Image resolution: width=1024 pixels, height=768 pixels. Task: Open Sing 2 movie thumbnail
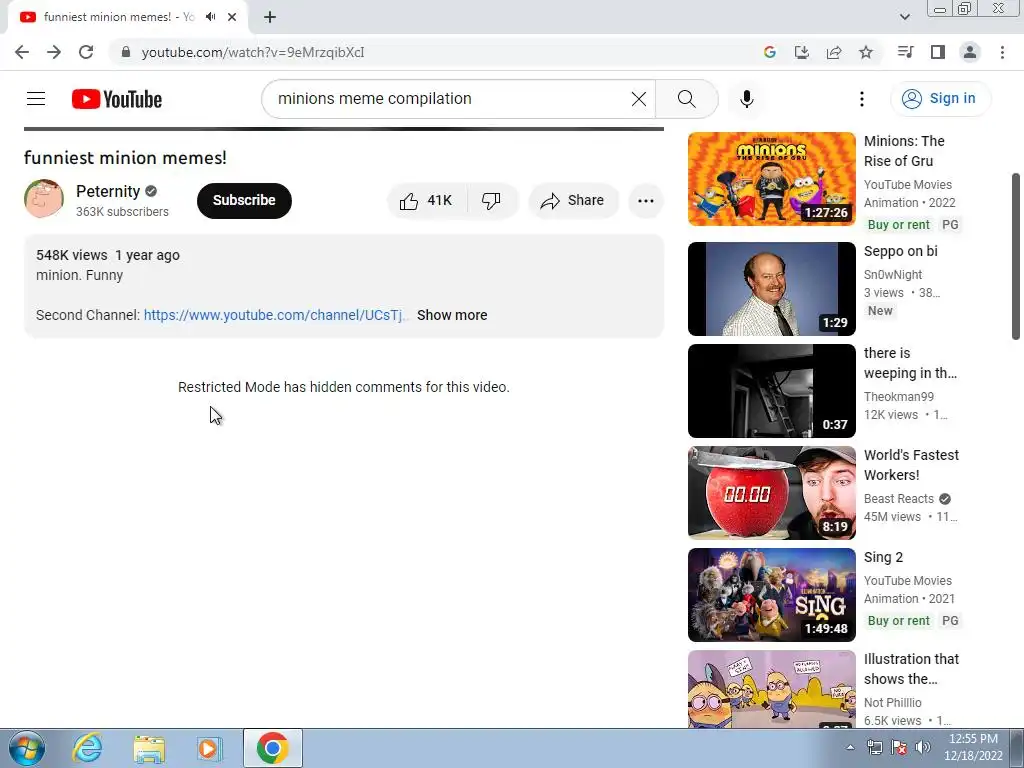coord(771,595)
